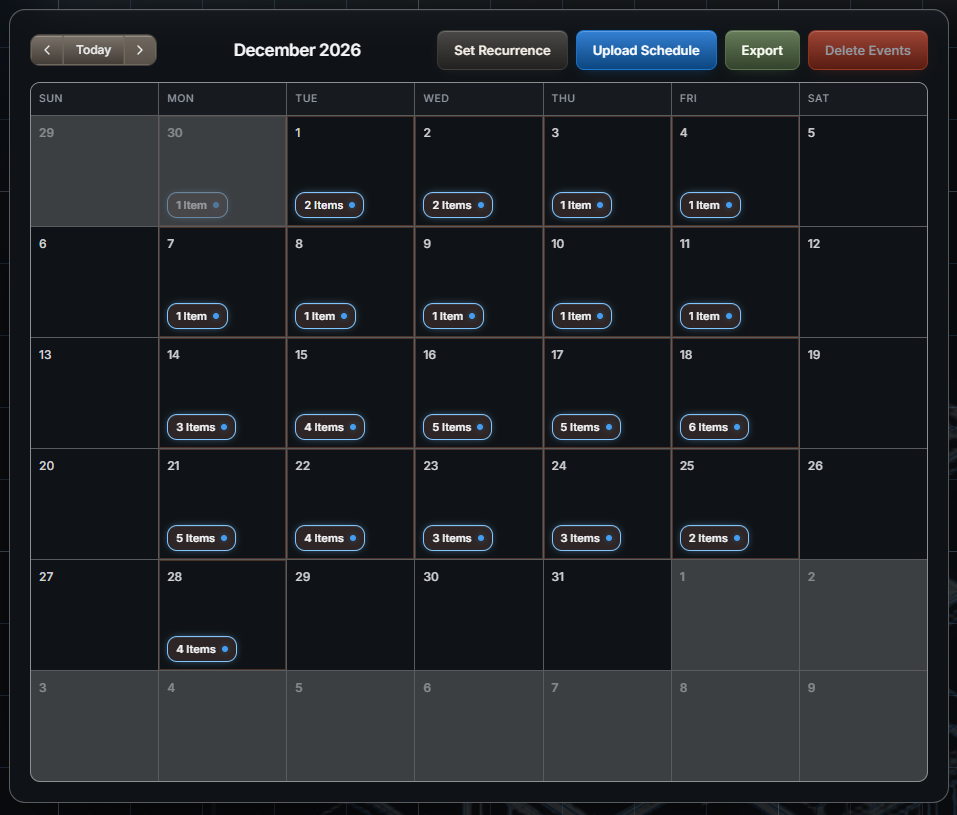Select Saturday December 19 cell
The width and height of the screenshot is (957, 815).
[863, 393]
